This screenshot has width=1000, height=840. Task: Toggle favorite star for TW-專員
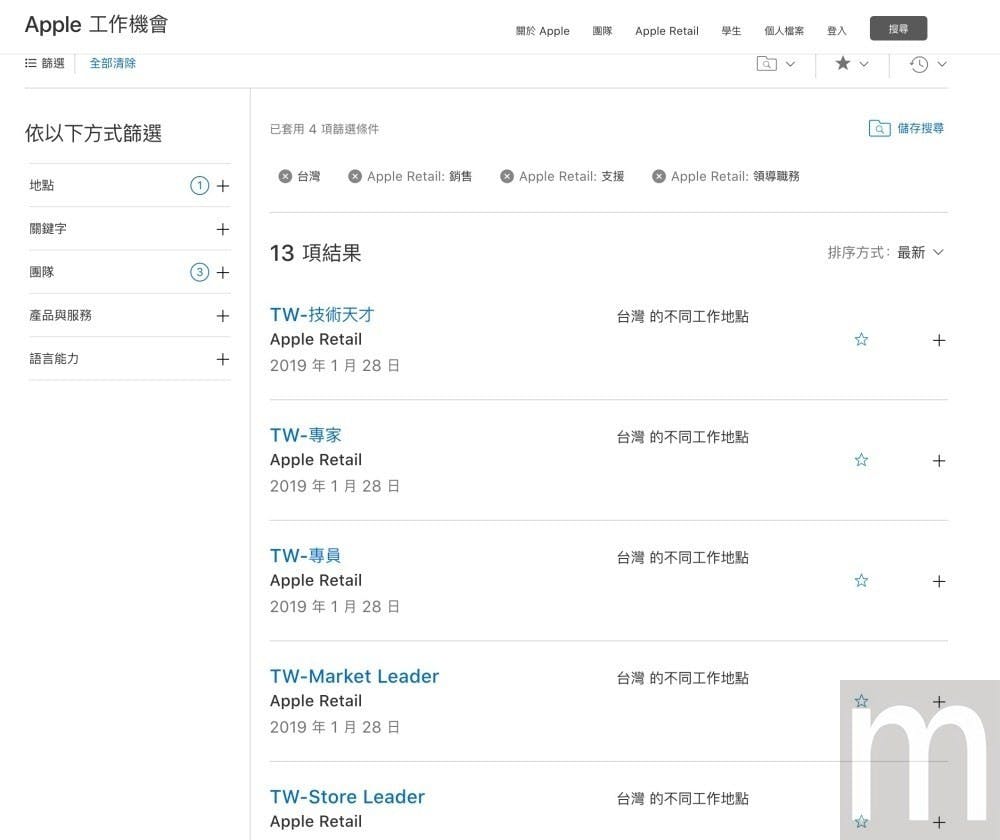coord(861,581)
